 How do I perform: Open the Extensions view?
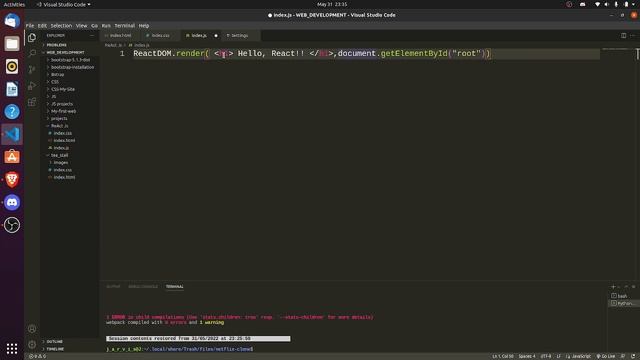(32, 102)
